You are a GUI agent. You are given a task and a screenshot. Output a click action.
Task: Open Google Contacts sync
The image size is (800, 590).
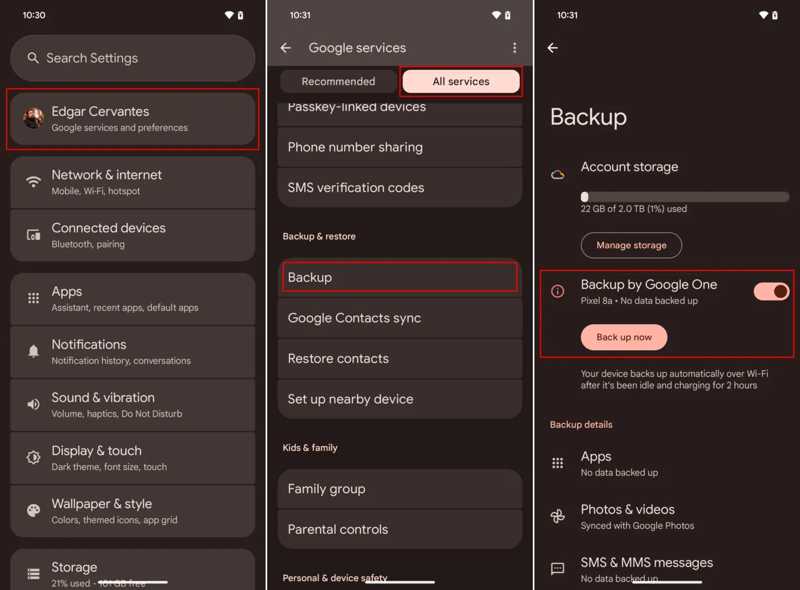coord(400,318)
